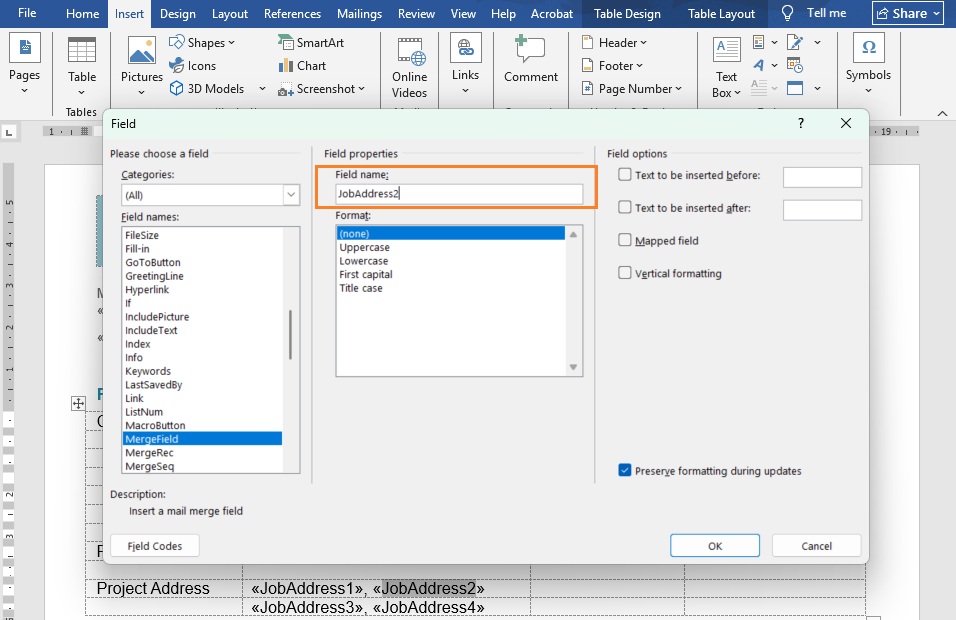956x620 pixels.
Task: Click the Pictures icon in the ribbon
Action: click(141, 53)
